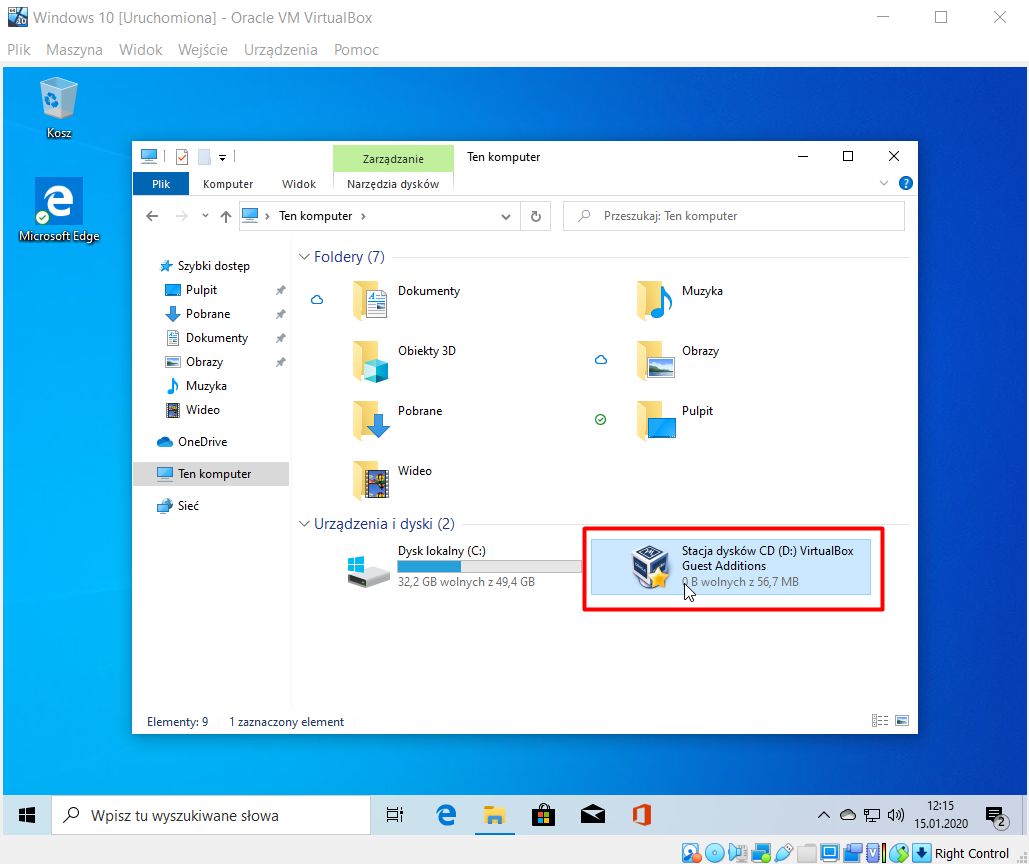
Task: Open the Wejście menu in VirtualBox
Action: point(203,50)
